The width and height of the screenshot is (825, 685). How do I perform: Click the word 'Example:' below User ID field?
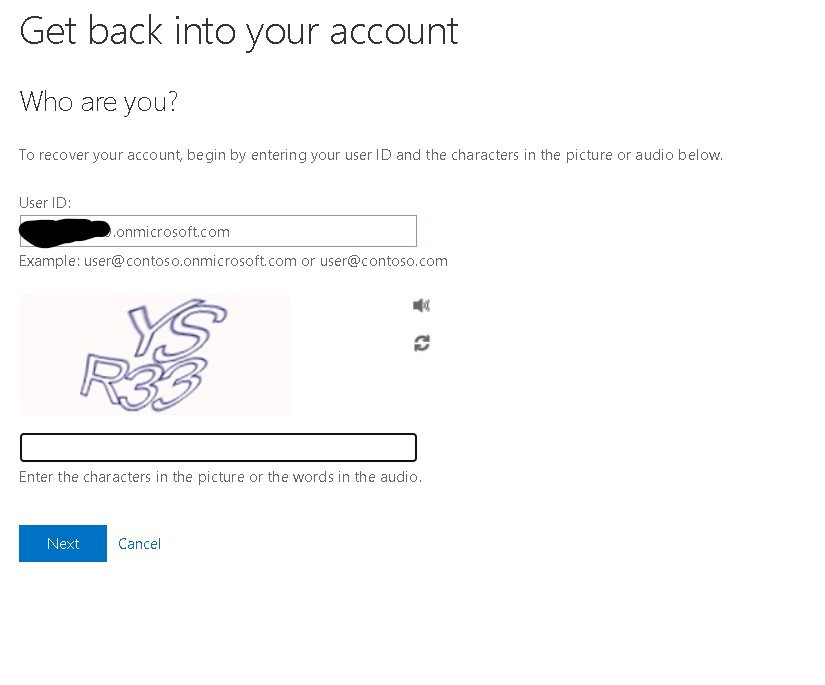tap(49, 261)
